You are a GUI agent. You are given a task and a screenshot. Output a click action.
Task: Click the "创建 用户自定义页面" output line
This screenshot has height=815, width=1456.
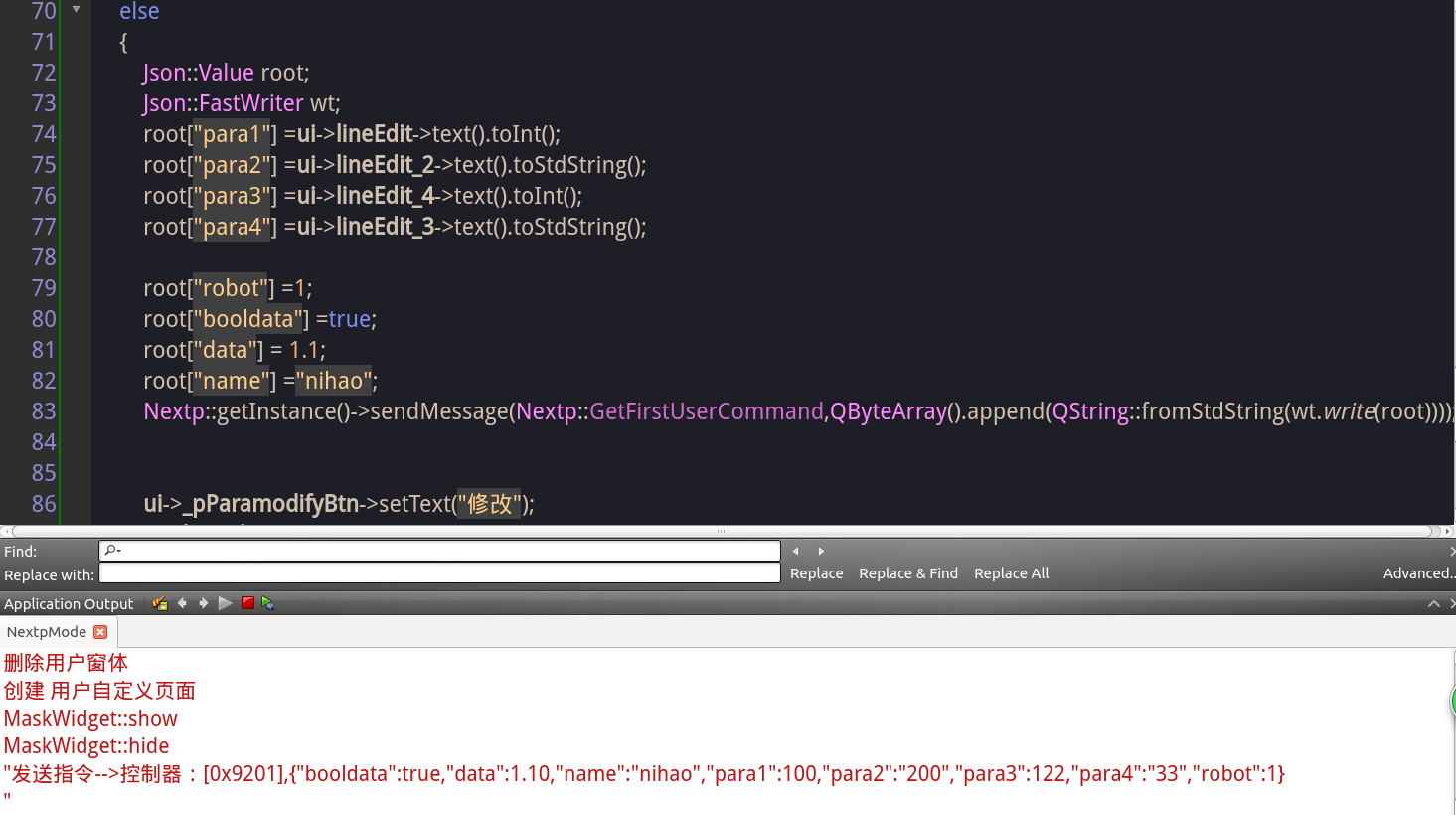(99, 691)
